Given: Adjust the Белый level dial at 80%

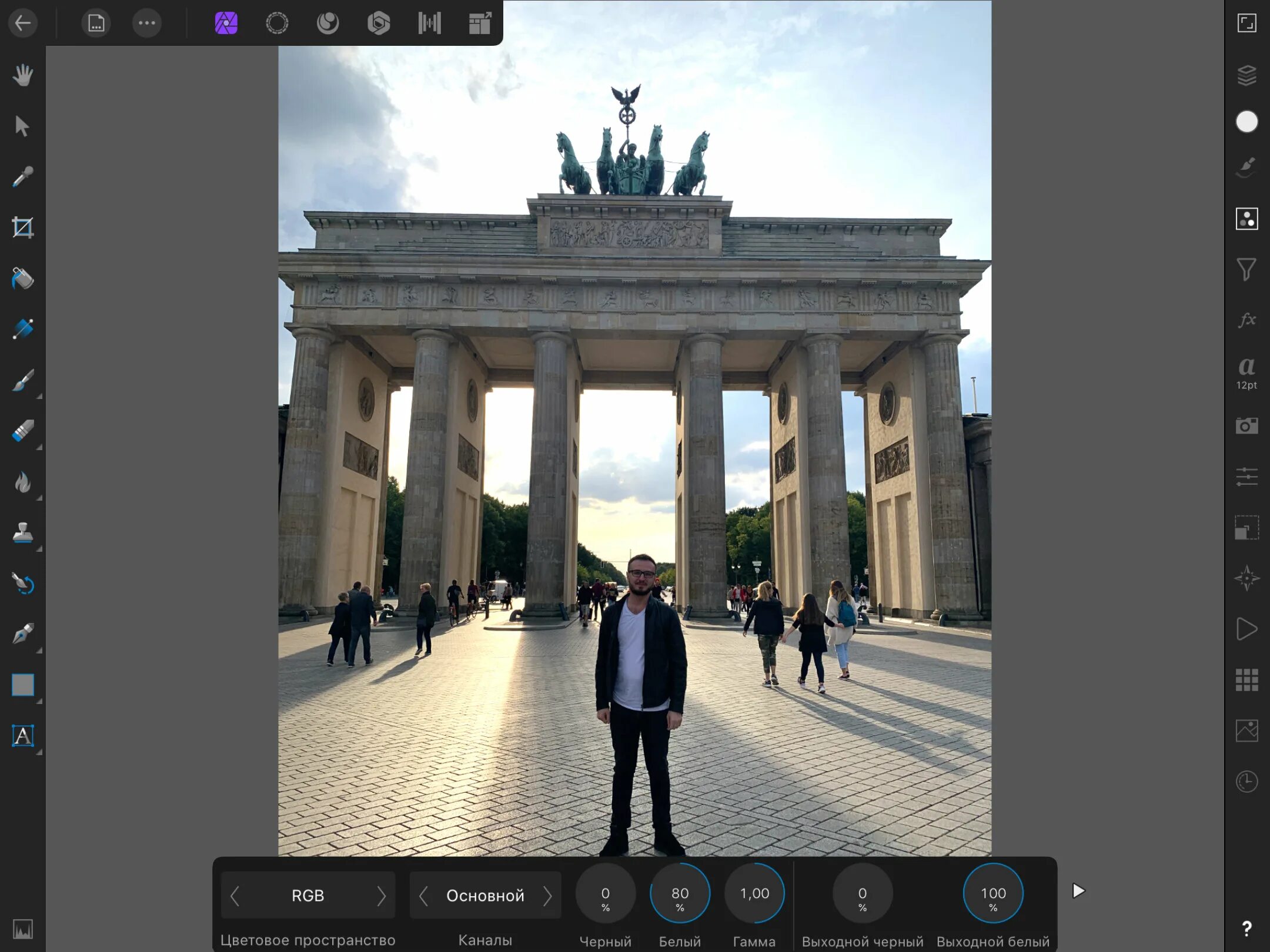Looking at the screenshot, I should pyautogui.click(x=680, y=893).
